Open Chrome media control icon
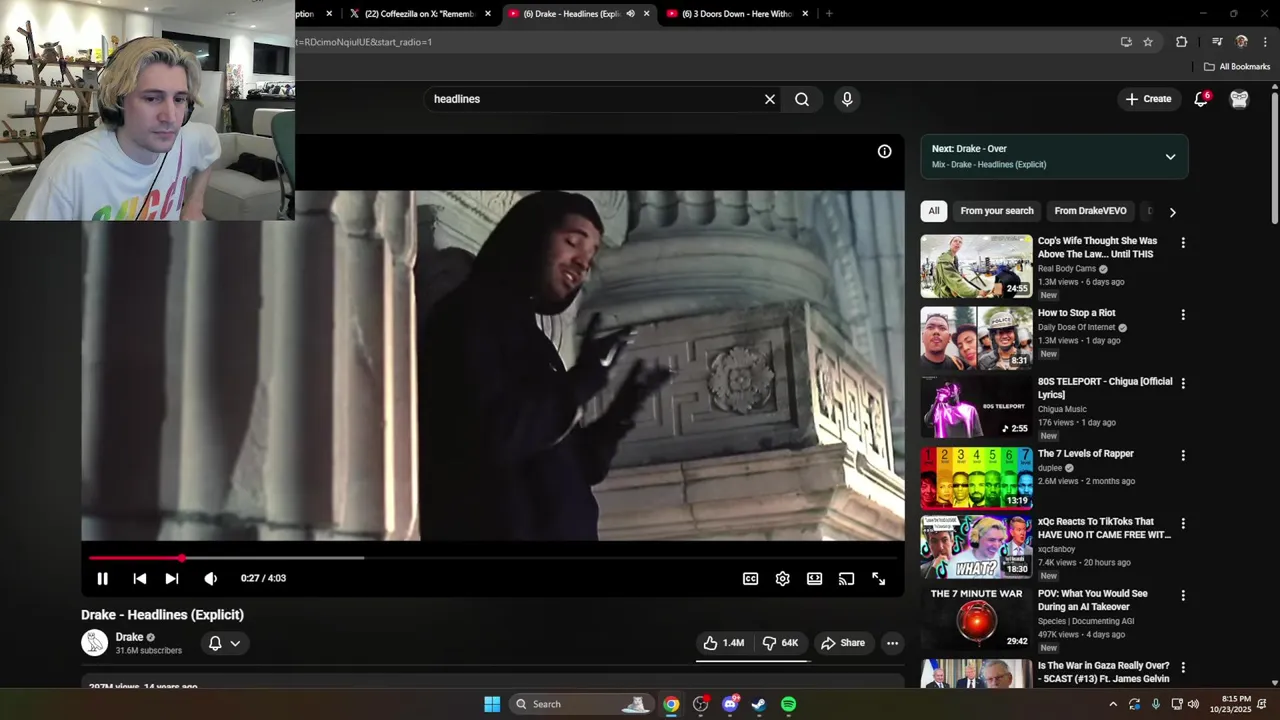This screenshot has width=1280, height=720. tap(1217, 42)
